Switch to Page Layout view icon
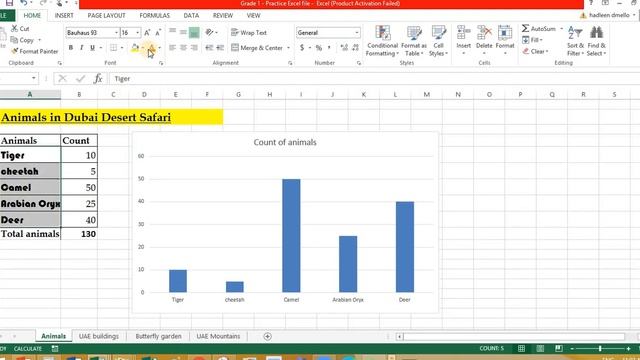This screenshot has height=360, width=640. 540,349
